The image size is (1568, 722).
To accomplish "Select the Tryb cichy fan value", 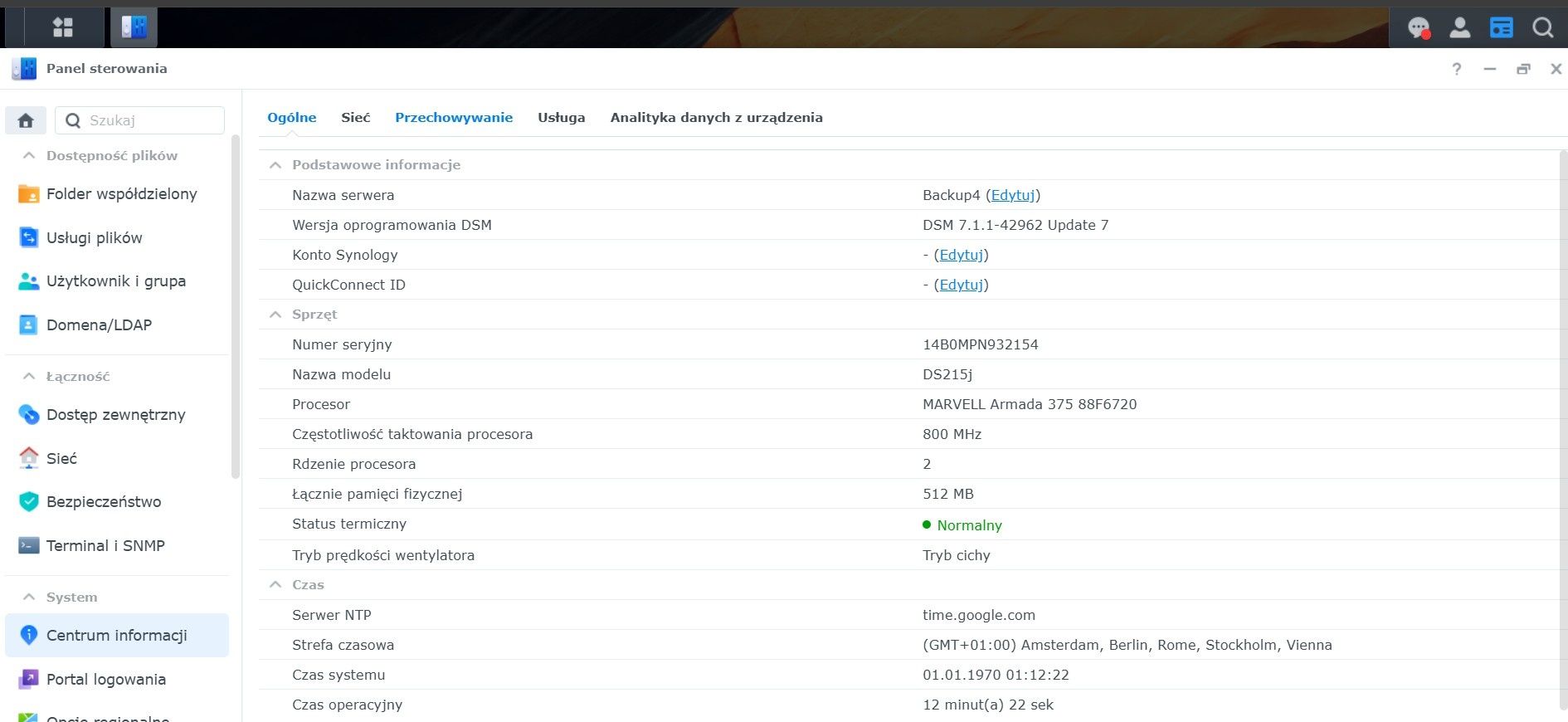I will coord(957,555).
